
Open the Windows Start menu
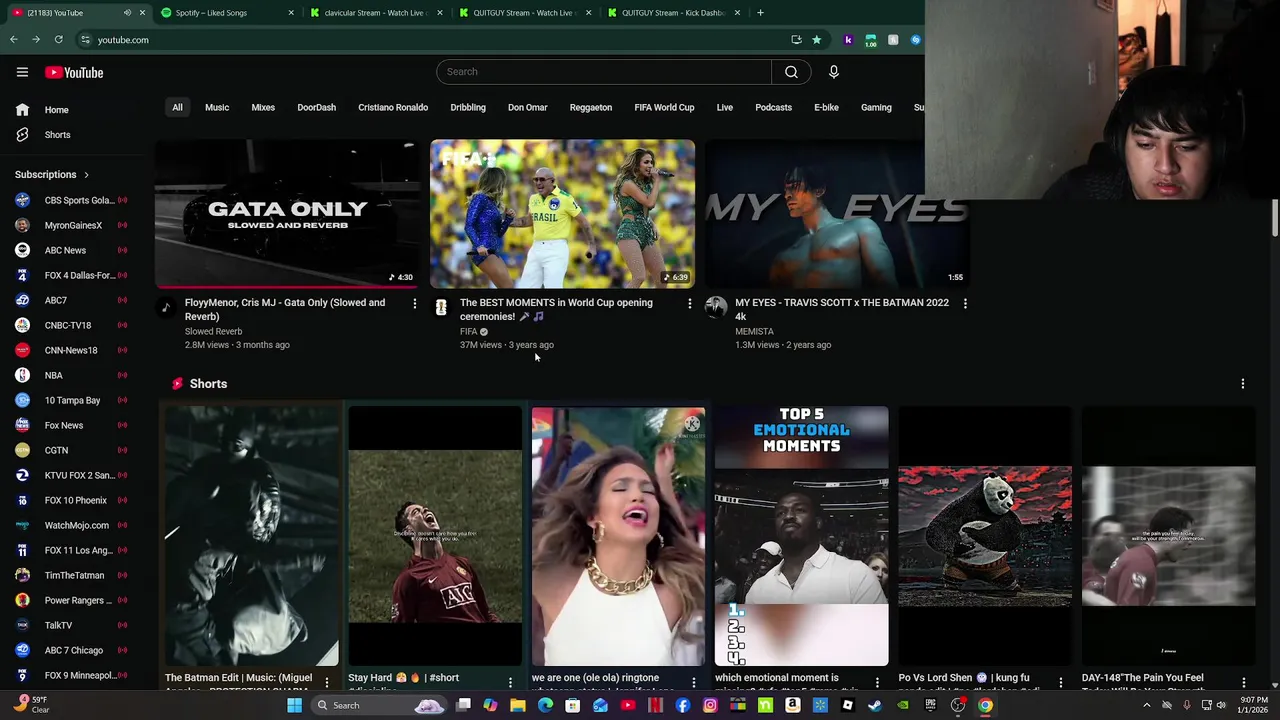click(294, 706)
